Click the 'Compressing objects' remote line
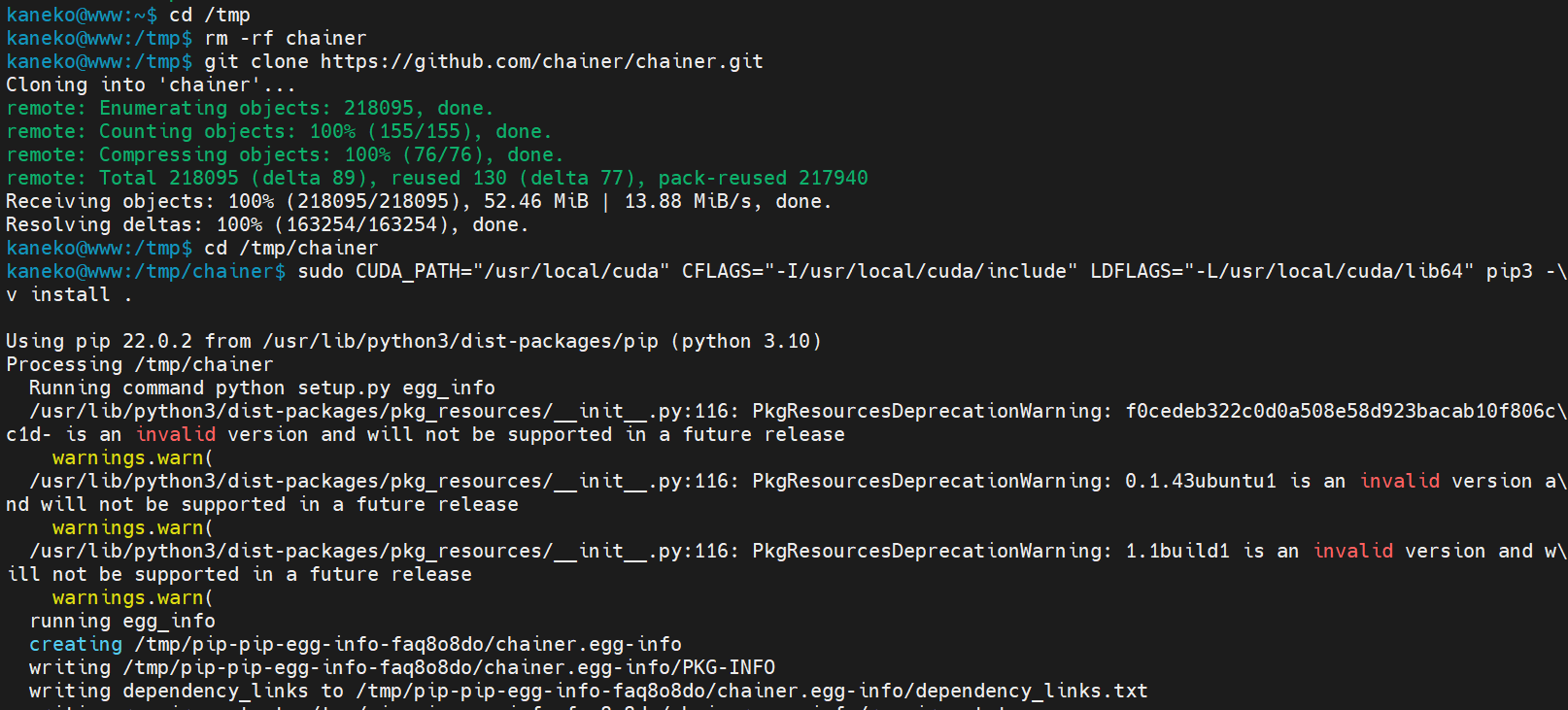The height and width of the screenshot is (710, 1568). [x=285, y=154]
